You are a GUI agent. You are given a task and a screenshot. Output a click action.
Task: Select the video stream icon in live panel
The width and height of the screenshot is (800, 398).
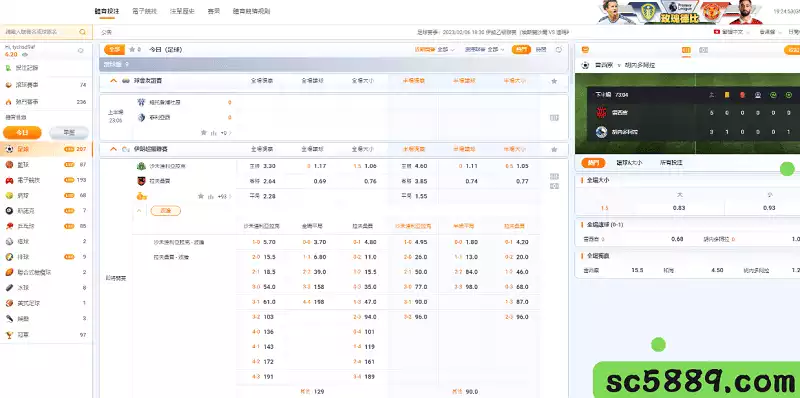704,50
